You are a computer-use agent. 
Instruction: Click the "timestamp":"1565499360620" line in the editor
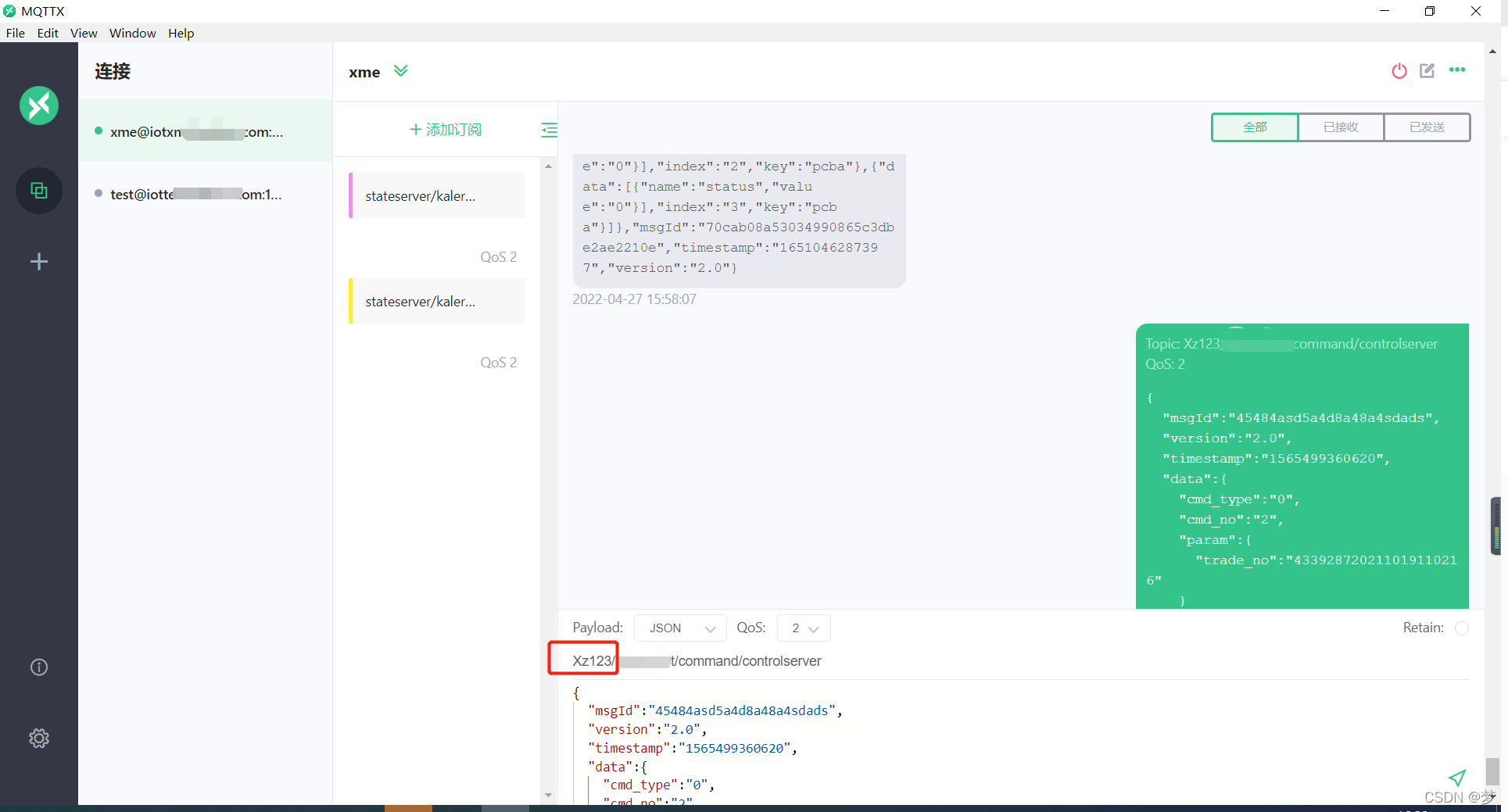693,748
